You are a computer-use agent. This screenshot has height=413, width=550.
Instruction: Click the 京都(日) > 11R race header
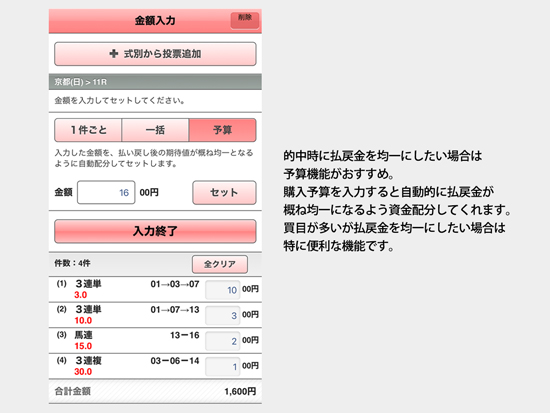pyautogui.click(x=155, y=82)
